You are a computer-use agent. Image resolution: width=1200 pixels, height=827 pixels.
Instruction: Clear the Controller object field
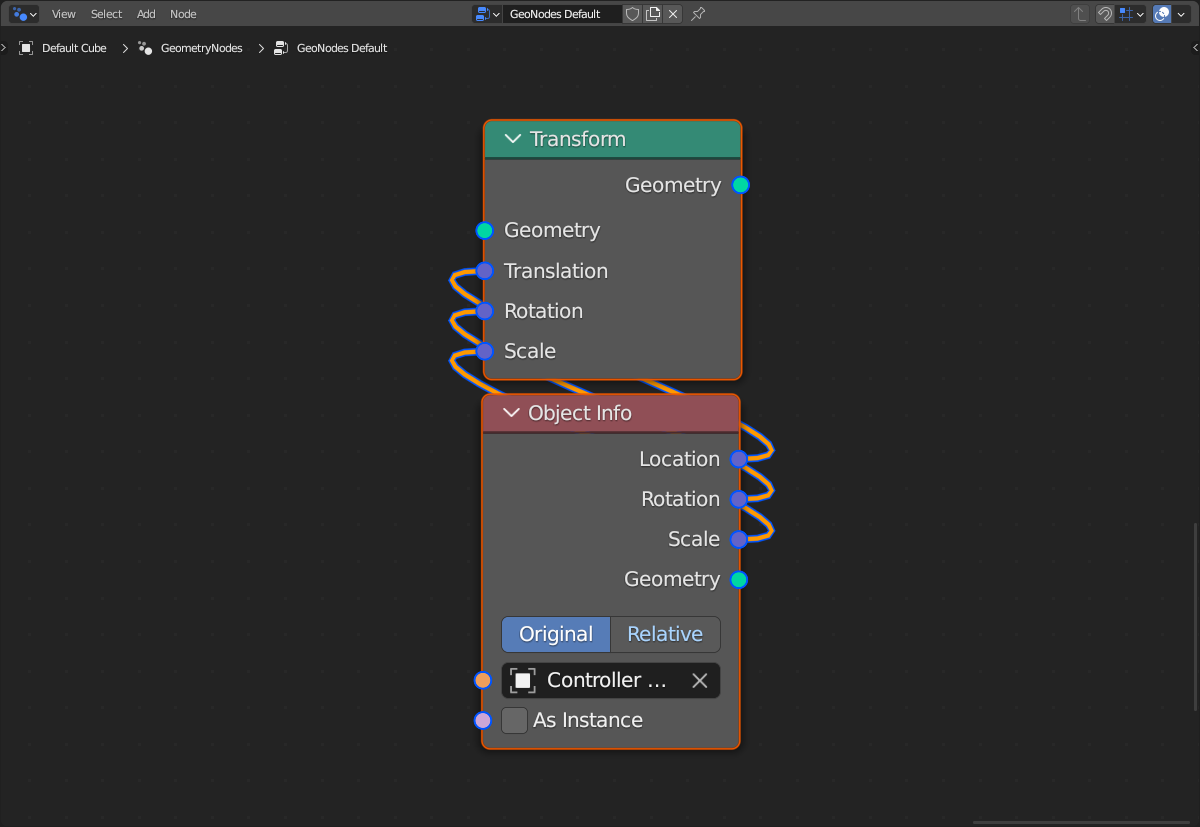coord(700,680)
